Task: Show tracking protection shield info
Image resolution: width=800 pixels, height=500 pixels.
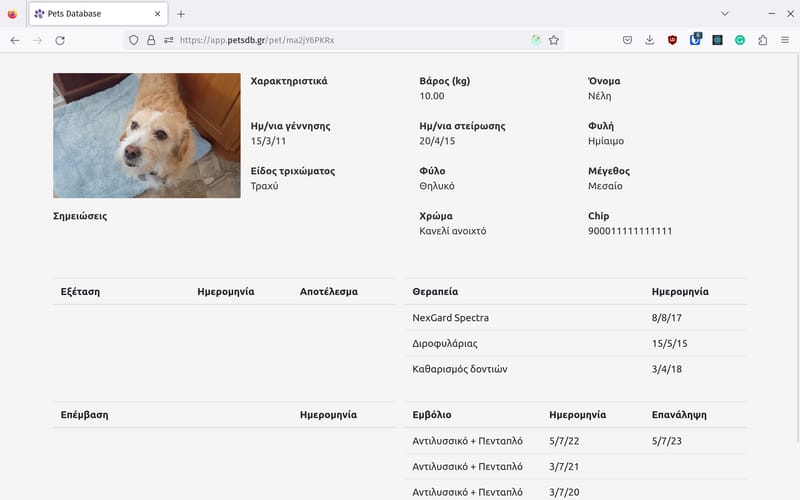Action: pos(134,40)
